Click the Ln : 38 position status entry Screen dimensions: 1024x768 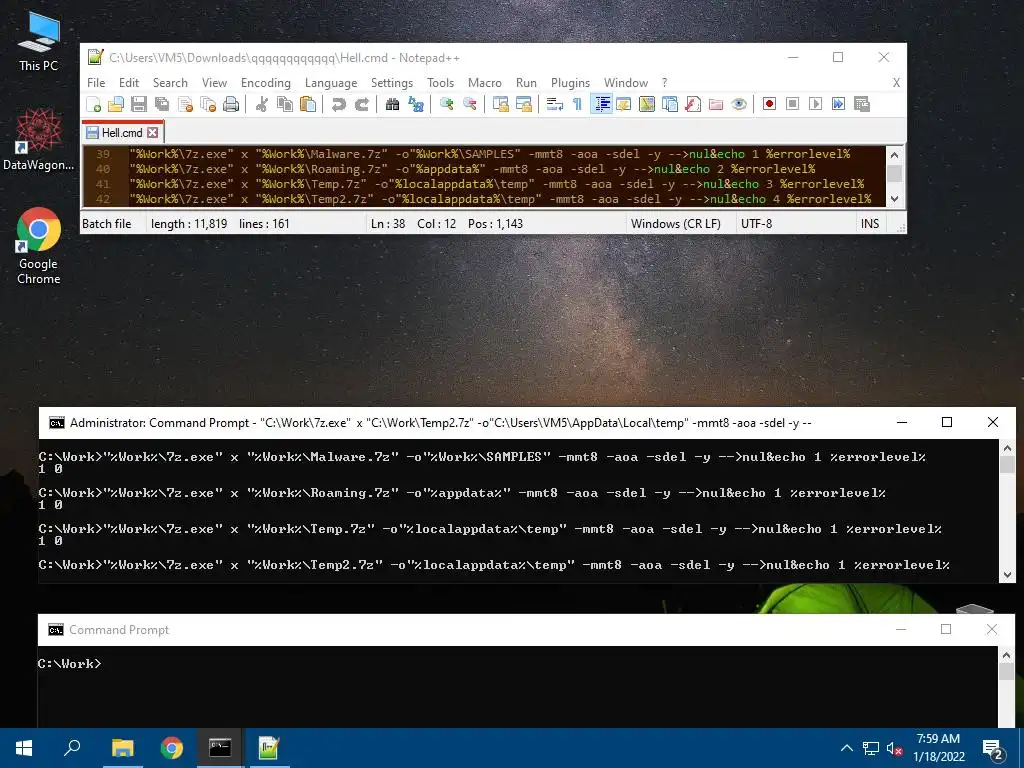[388, 224]
